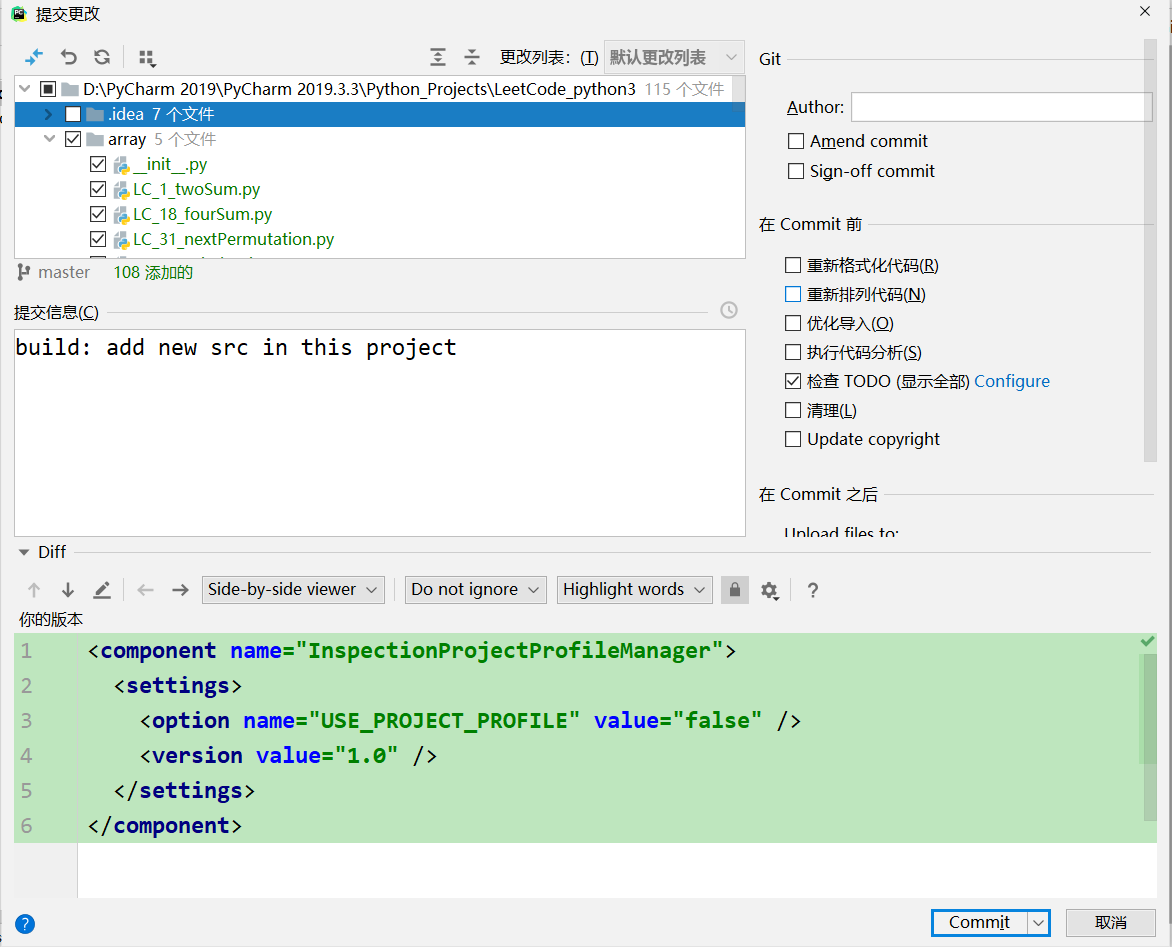Image resolution: width=1172 pixels, height=947 pixels.
Task: Uncheck the LC_1_twoSum.py checkbox
Action: tap(98, 189)
